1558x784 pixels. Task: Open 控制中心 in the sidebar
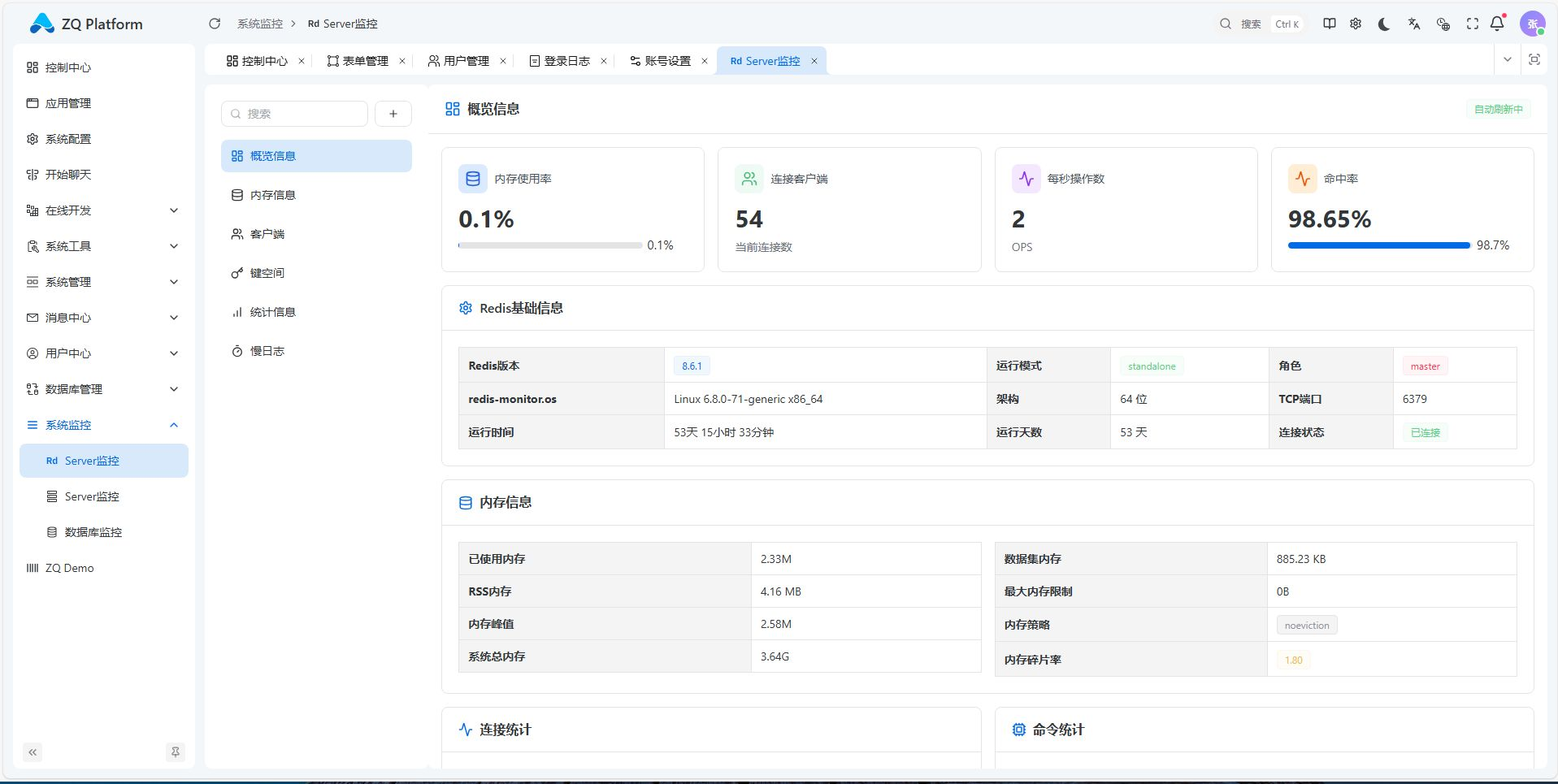coord(104,67)
